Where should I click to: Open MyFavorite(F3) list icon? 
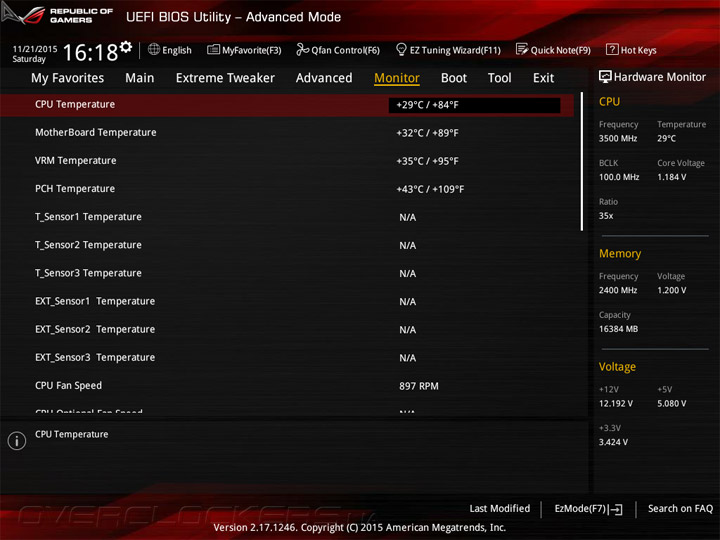click(x=213, y=49)
